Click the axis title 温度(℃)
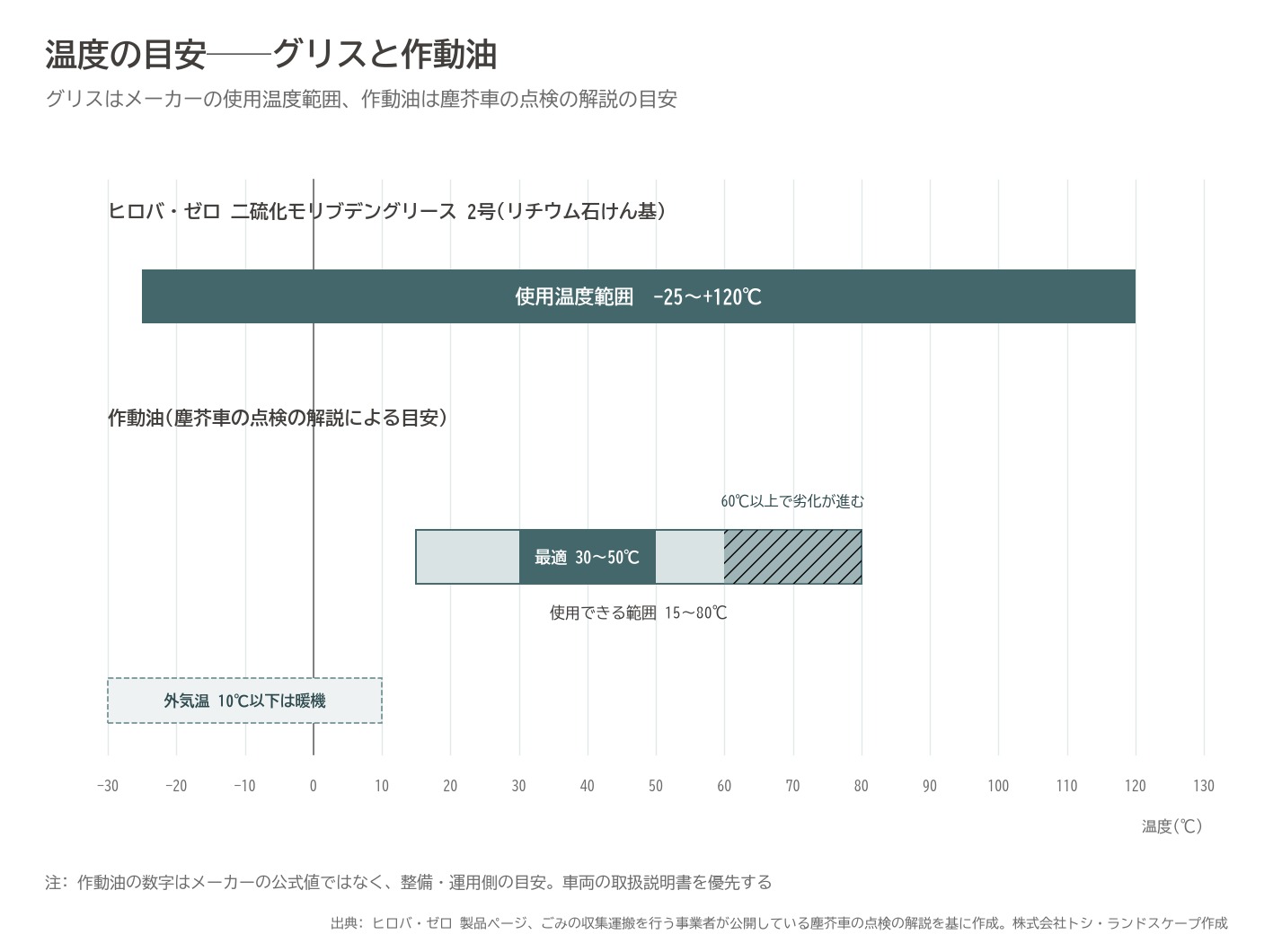The height and width of the screenshot is (952, 1273). point(1172,826)
